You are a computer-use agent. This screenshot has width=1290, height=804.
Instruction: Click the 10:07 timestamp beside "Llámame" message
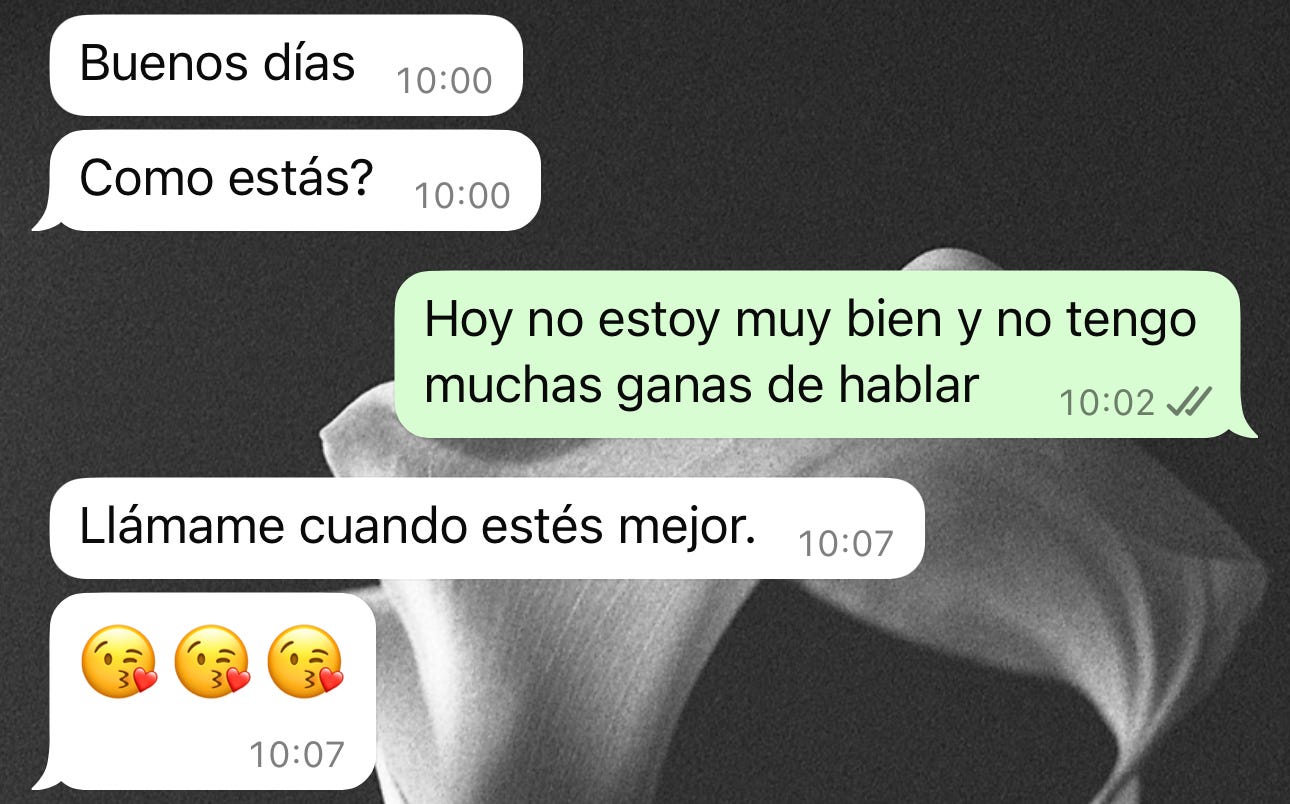846,544
